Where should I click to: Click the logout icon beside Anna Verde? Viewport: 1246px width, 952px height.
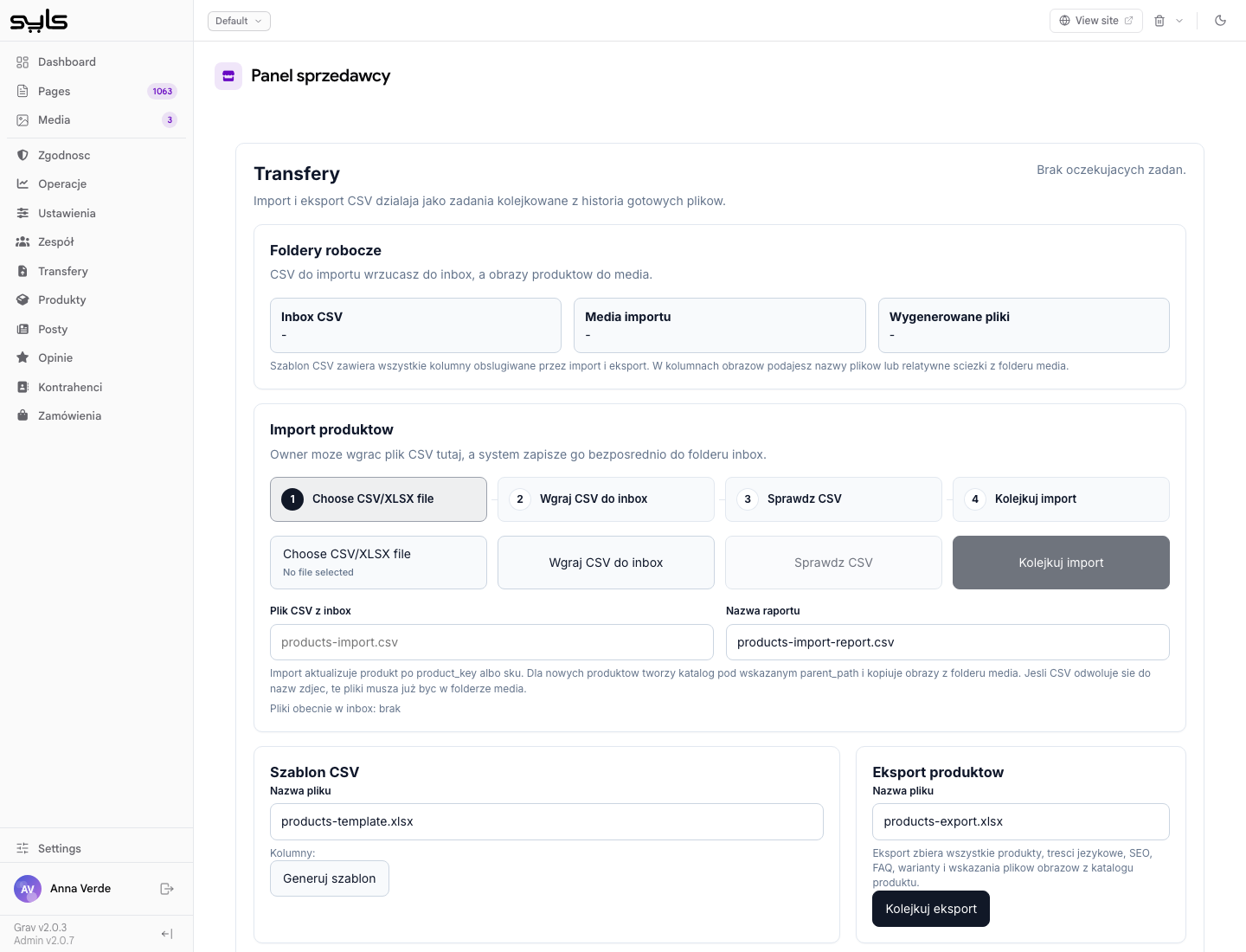pyautogui.click(x=167, y=889)
